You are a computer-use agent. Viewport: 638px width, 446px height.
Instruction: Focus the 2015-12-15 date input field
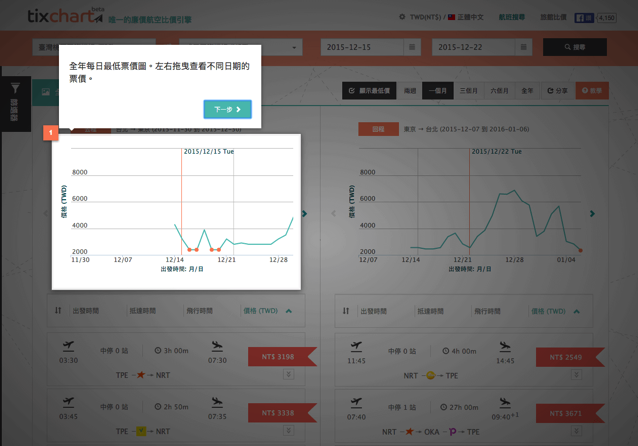(x=361, y=47)
